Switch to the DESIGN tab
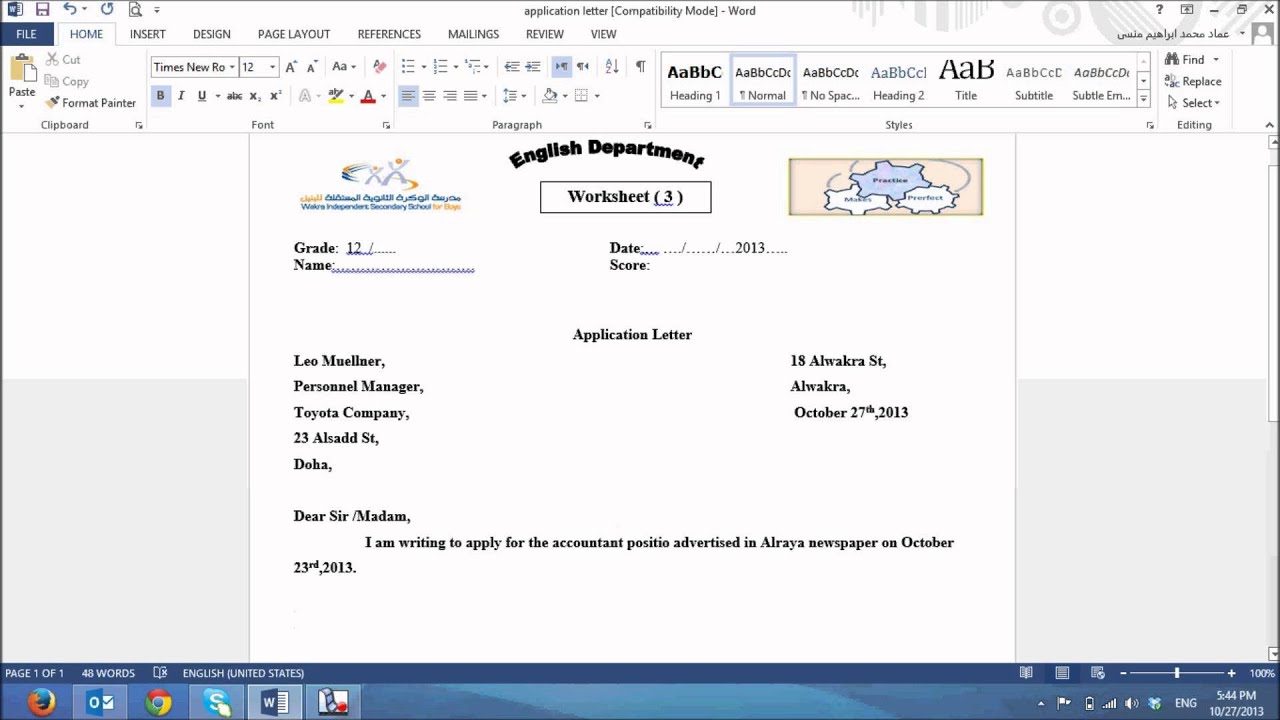1280x720 pixels. tap(212, 34)
